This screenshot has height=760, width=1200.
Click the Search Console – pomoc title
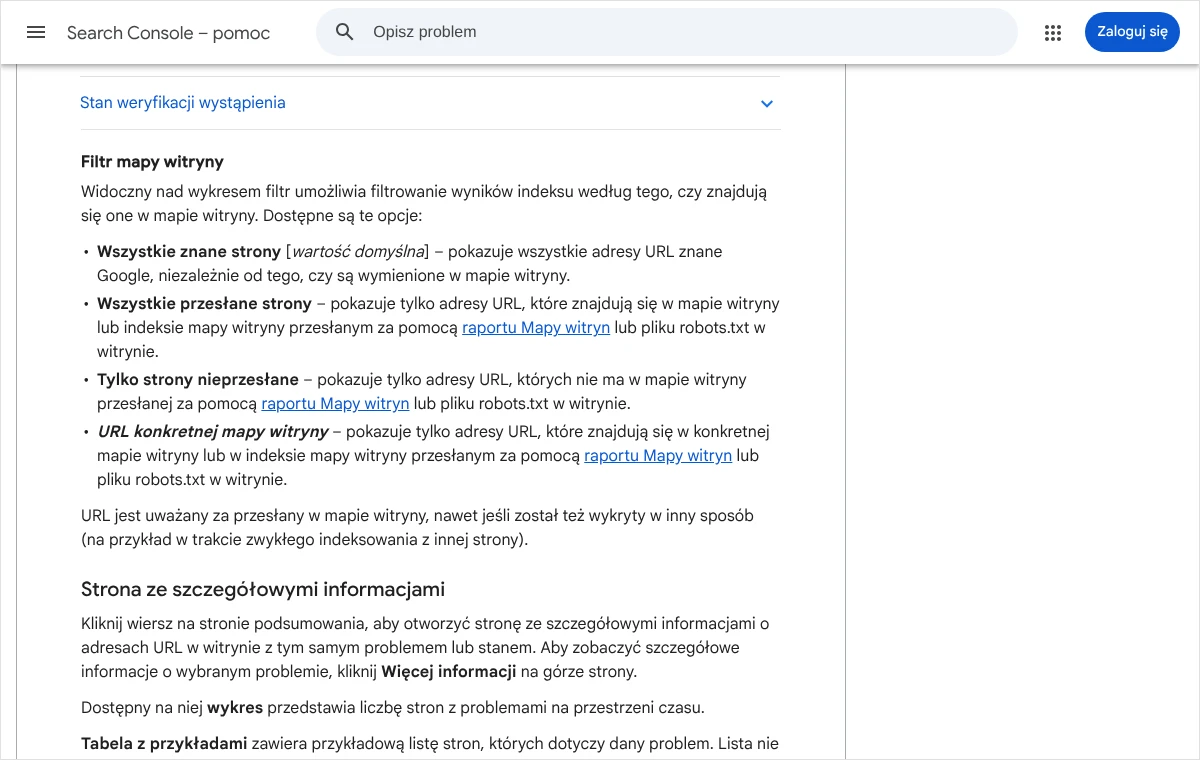point(169,32)
